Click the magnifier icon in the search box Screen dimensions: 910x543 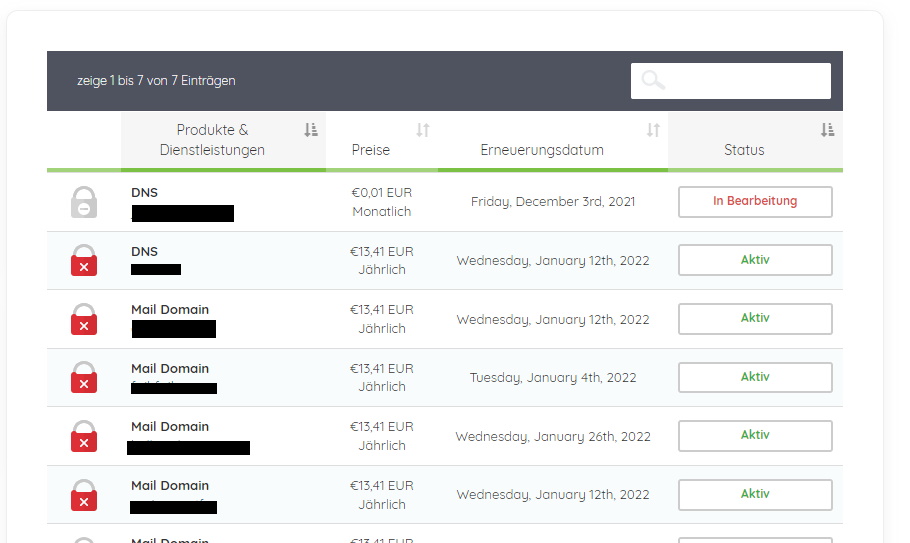[653, 81]
